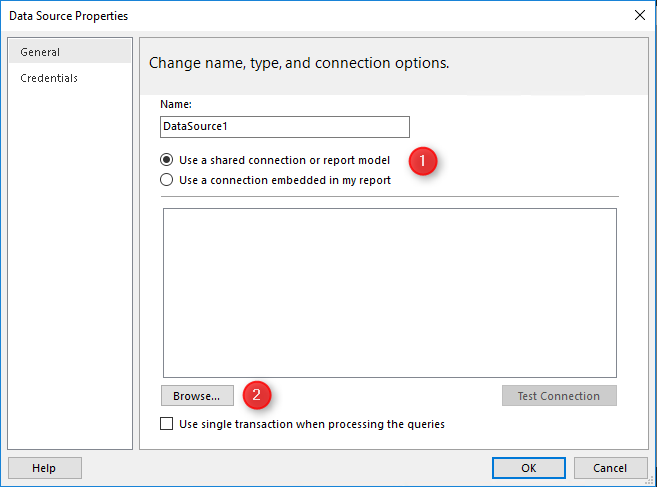657x487 pixels.
Task: Click inside the DataSource1 name field
Action: coord(285,127)
